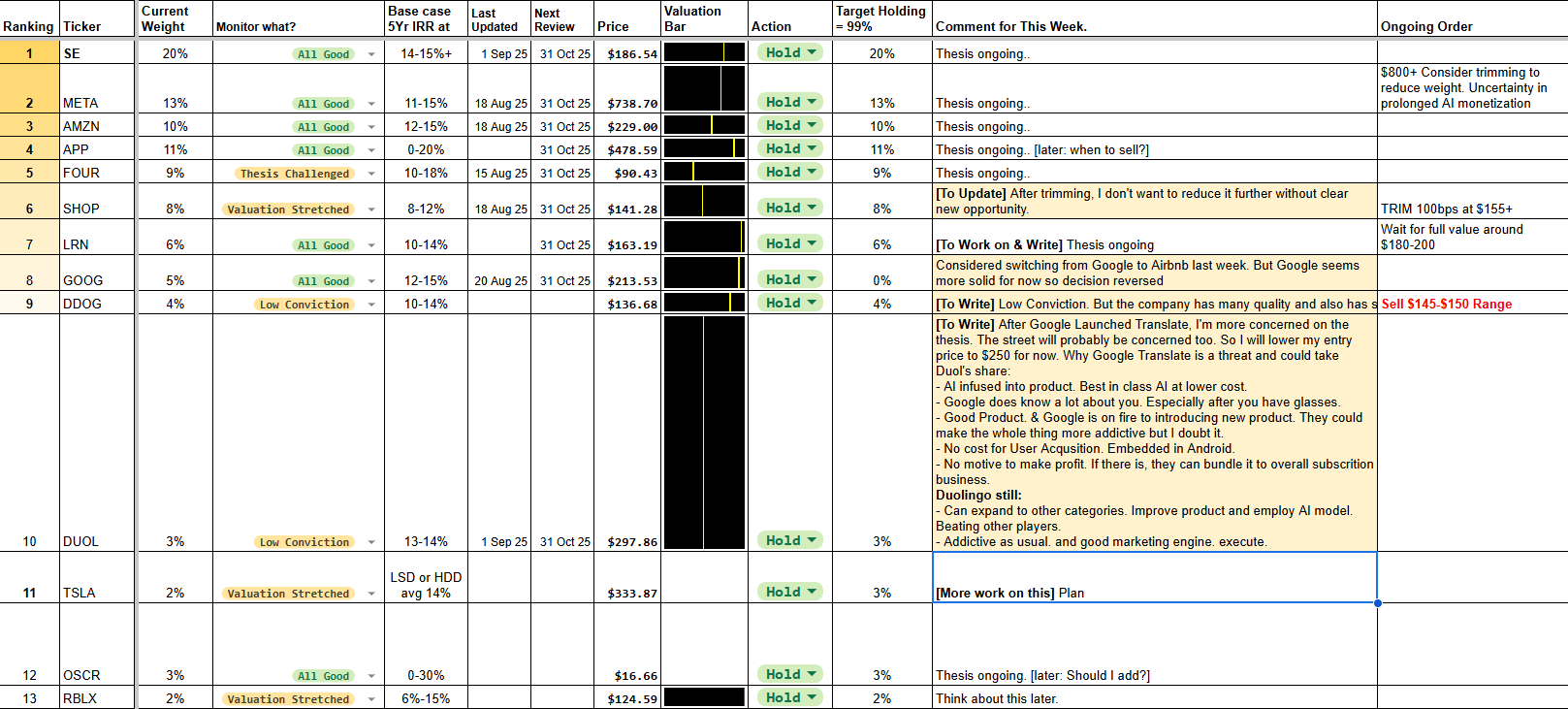Select the 20 Aug 25 last updated cell
Image resolution: width=1568 pixels, height=709 pixels.
point(499,274)
